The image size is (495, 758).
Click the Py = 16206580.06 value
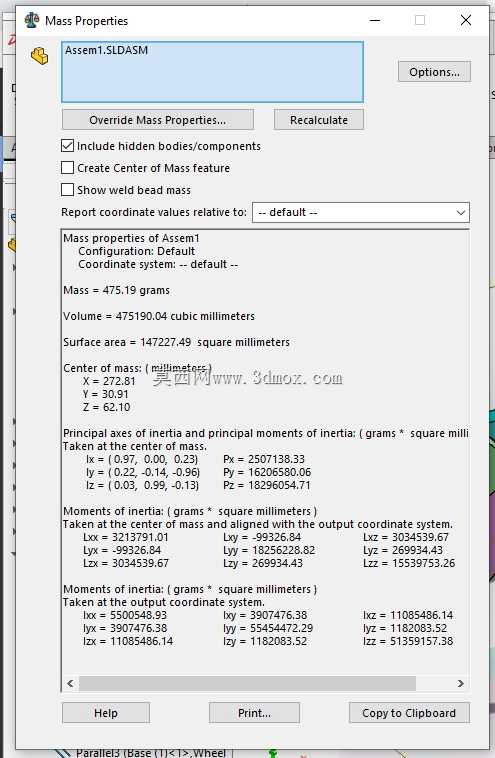click(267, 472)
